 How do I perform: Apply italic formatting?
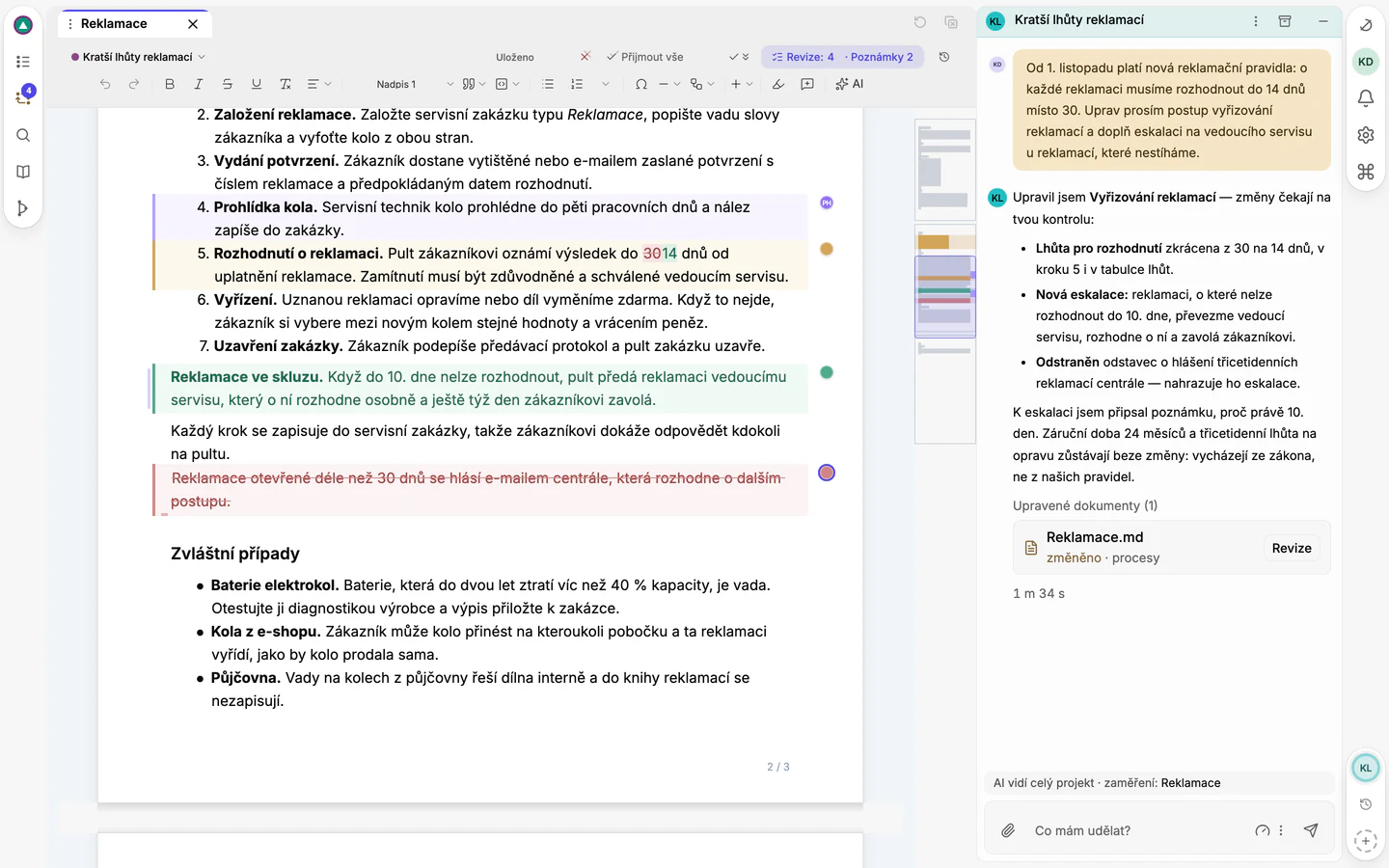199,84
